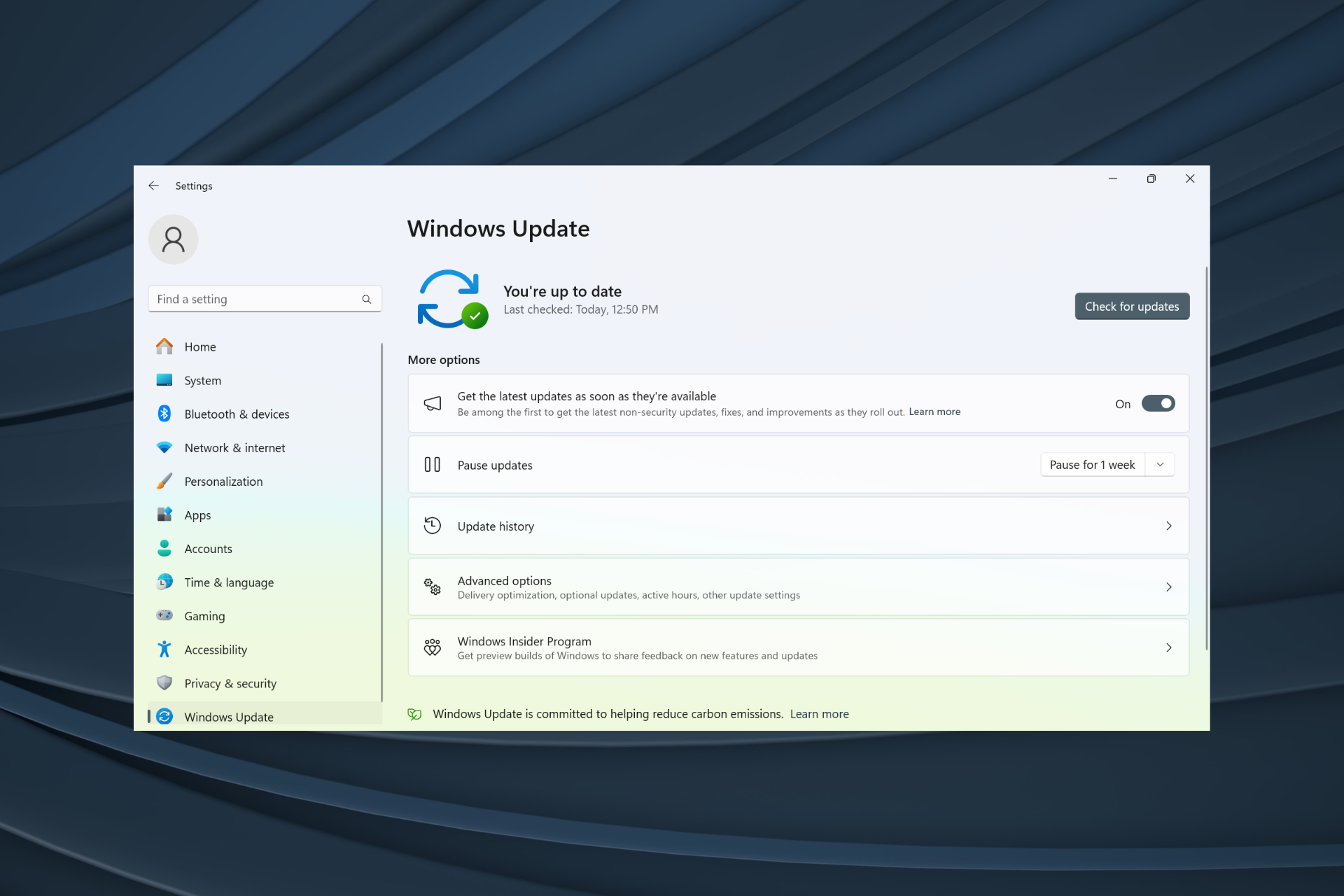The width and height of the screenshot is (1344, 896).
Task: Click the Bluetooth icon in sidebar
Action: tap(164, 414)
